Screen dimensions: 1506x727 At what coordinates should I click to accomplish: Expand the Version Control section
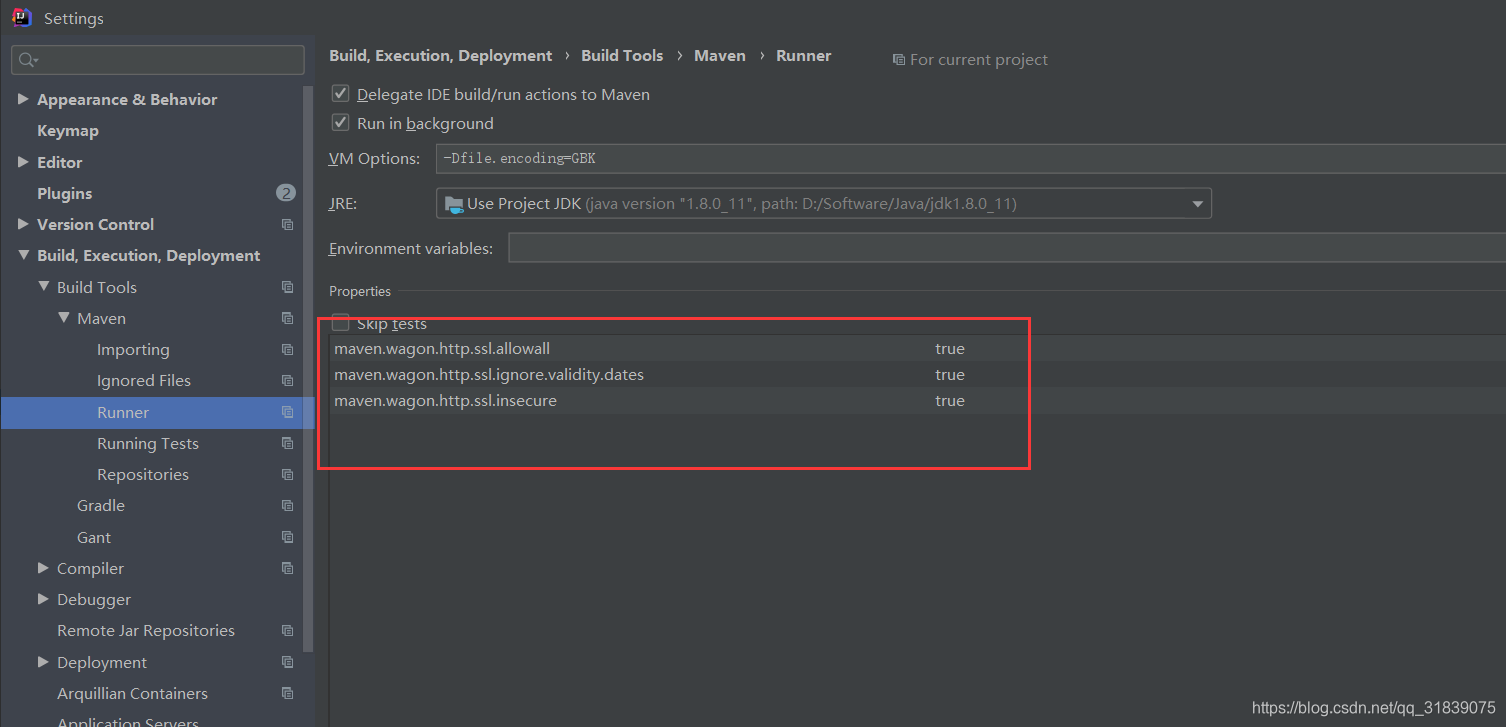(23, 224)
